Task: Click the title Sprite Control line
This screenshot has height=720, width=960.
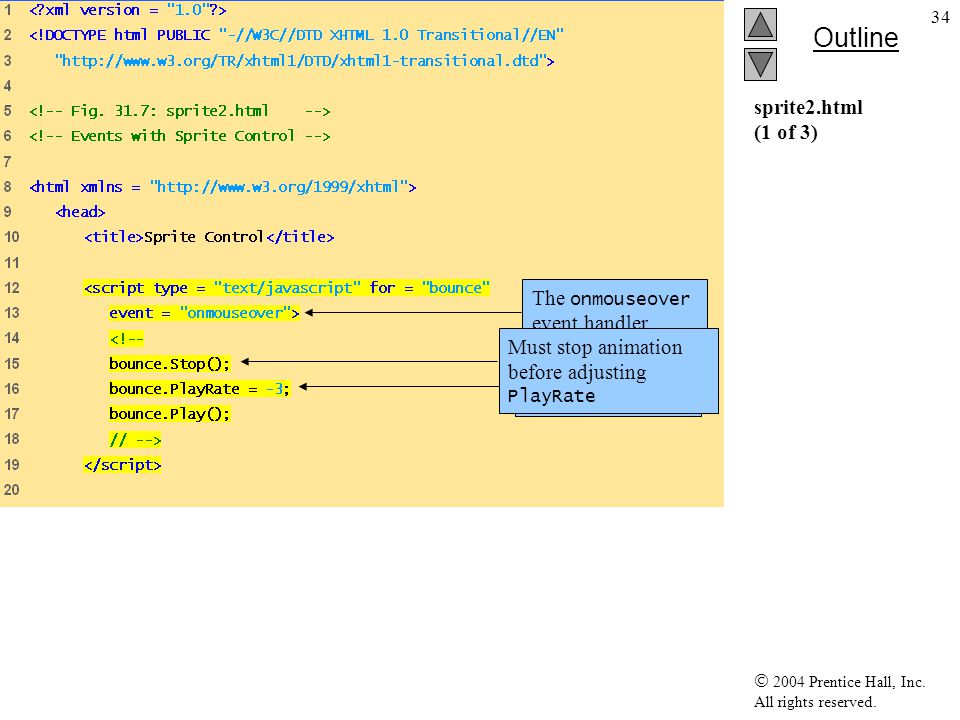Action: pos(209,237)
